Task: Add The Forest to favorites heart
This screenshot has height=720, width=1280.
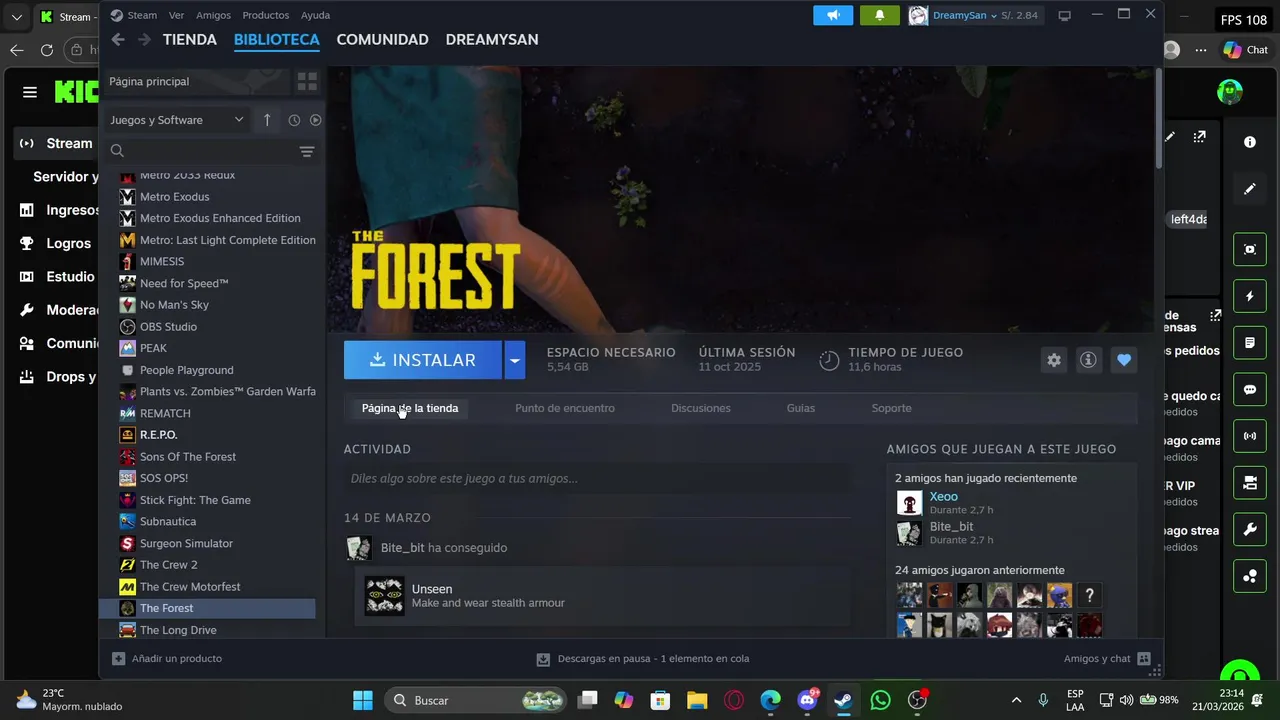Action: (x=1124, y=360)
